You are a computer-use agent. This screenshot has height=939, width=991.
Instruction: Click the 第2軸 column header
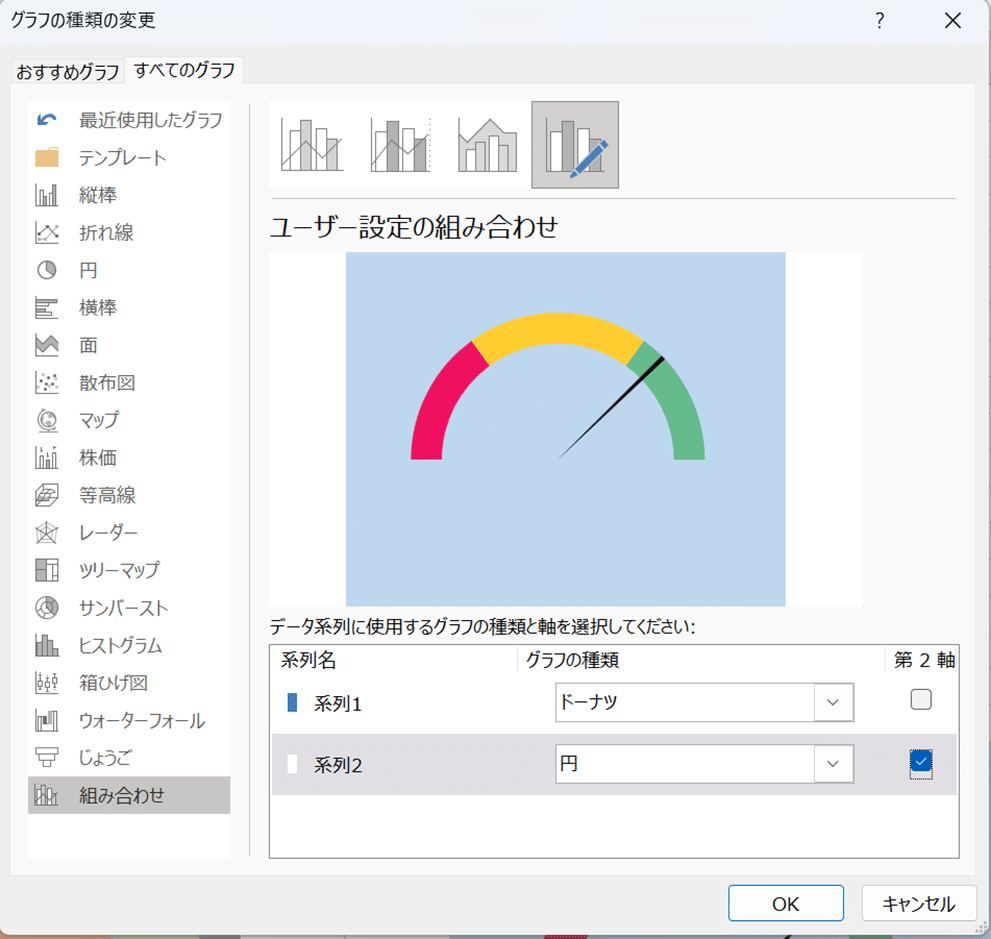(924, 660)
